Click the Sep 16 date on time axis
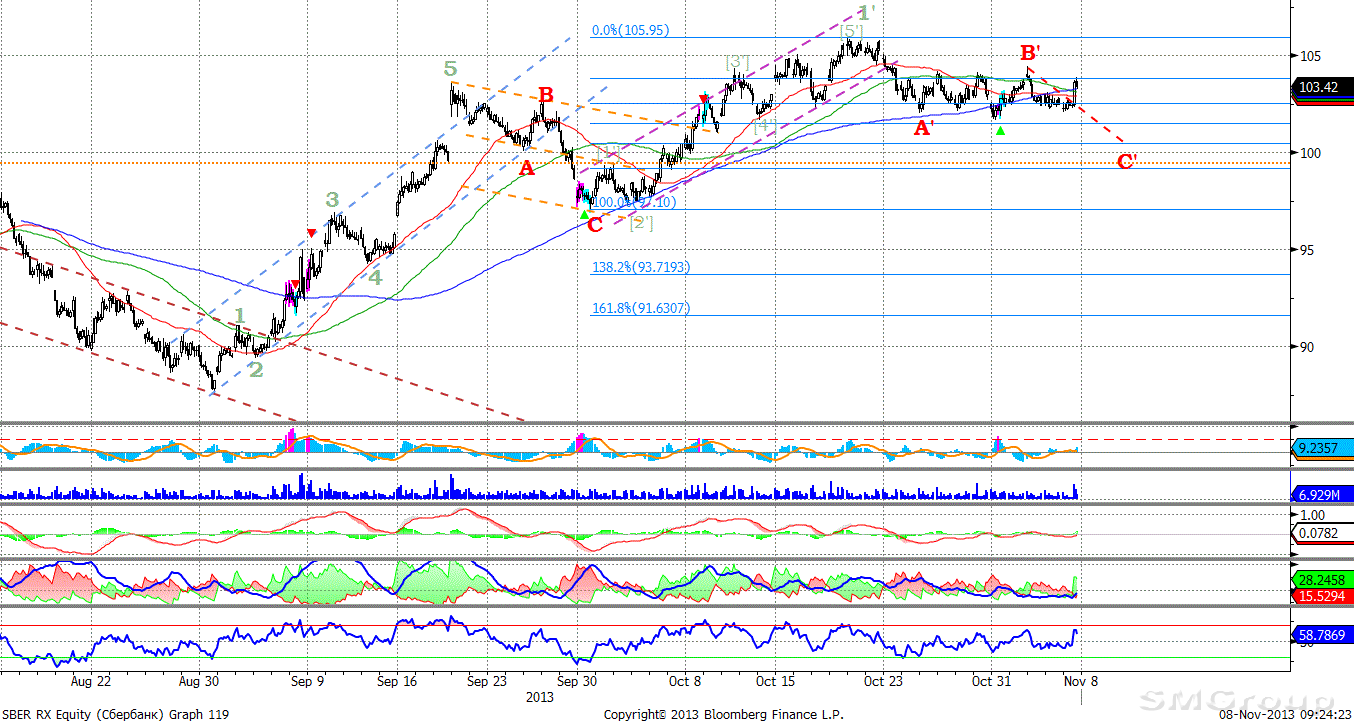 [x=397, y=681]
